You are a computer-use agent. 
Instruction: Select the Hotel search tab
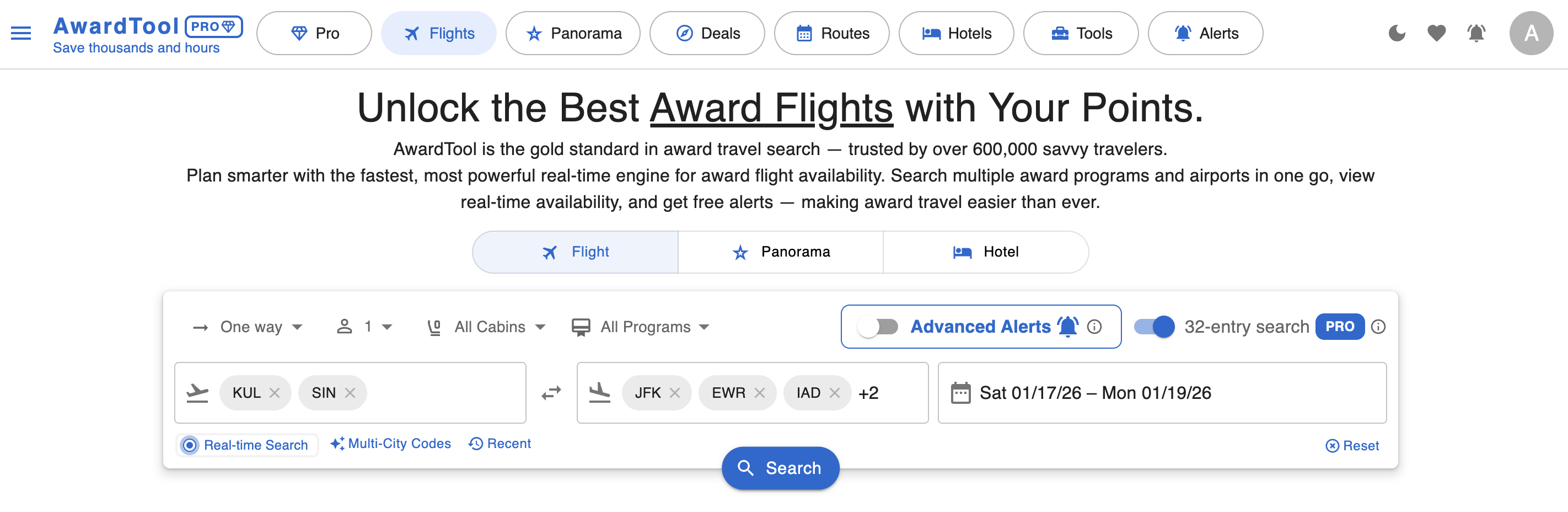point(985,252)
